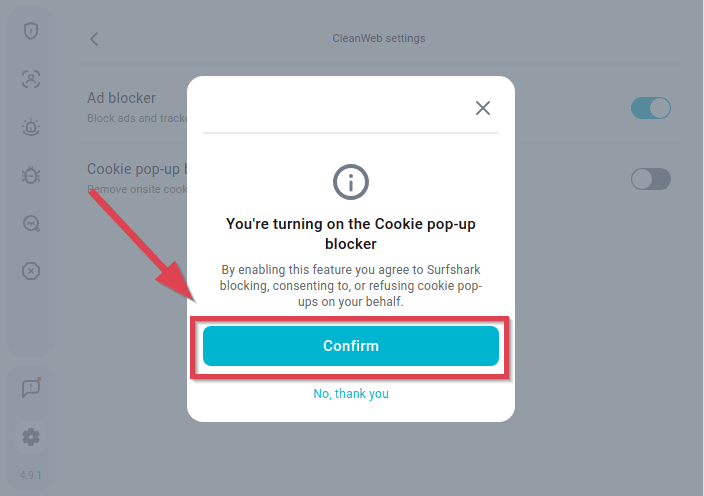The height and width of the screenshot is (496, 704).
Task: Click the hexagon X sidebar icon
Action: point(31,271)
